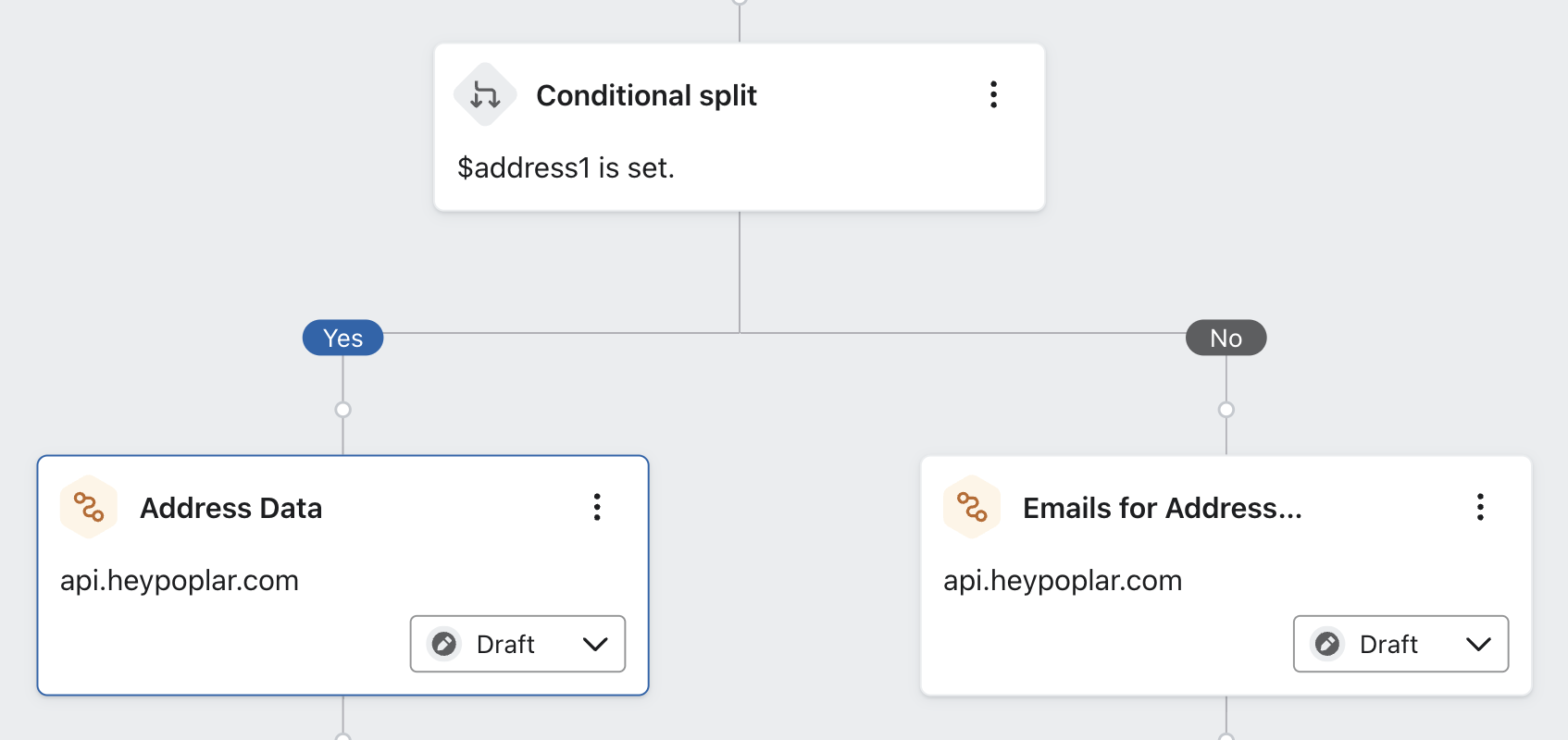Click connector node below Yes branch
The width and height of the screenshot is (1568, 740).
[x=342, y=410]
